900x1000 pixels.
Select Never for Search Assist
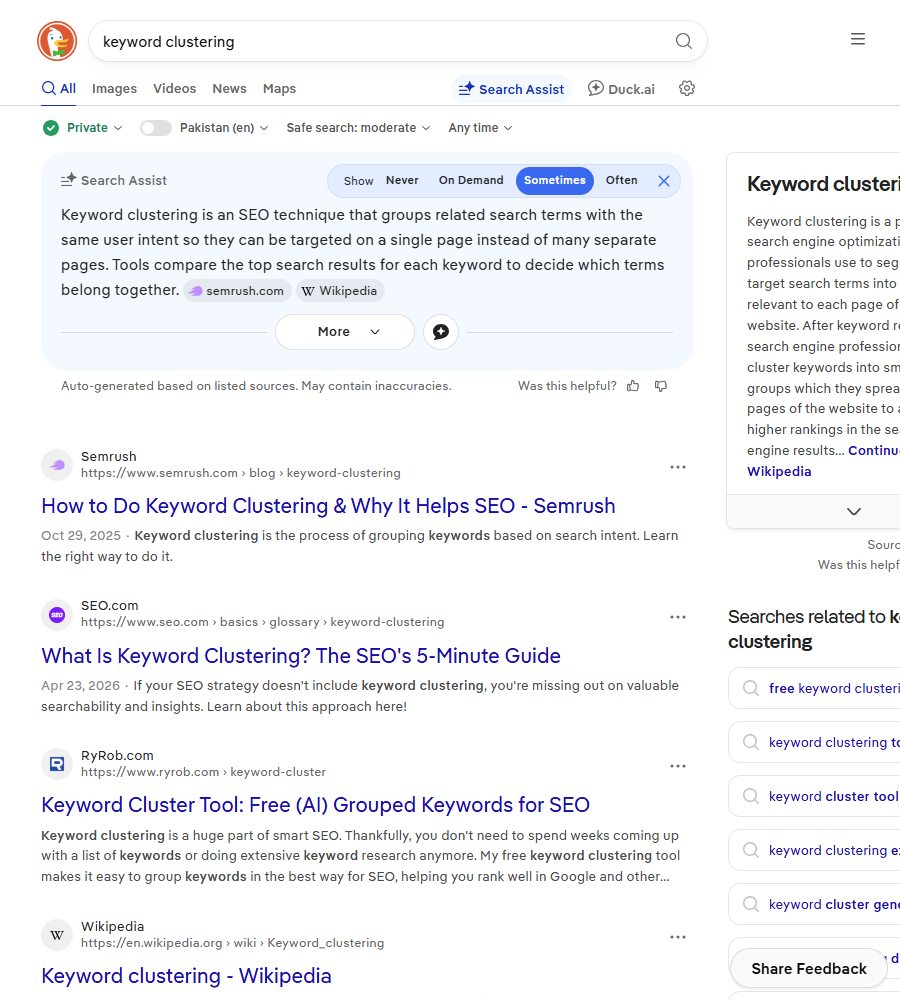[402, 180]
